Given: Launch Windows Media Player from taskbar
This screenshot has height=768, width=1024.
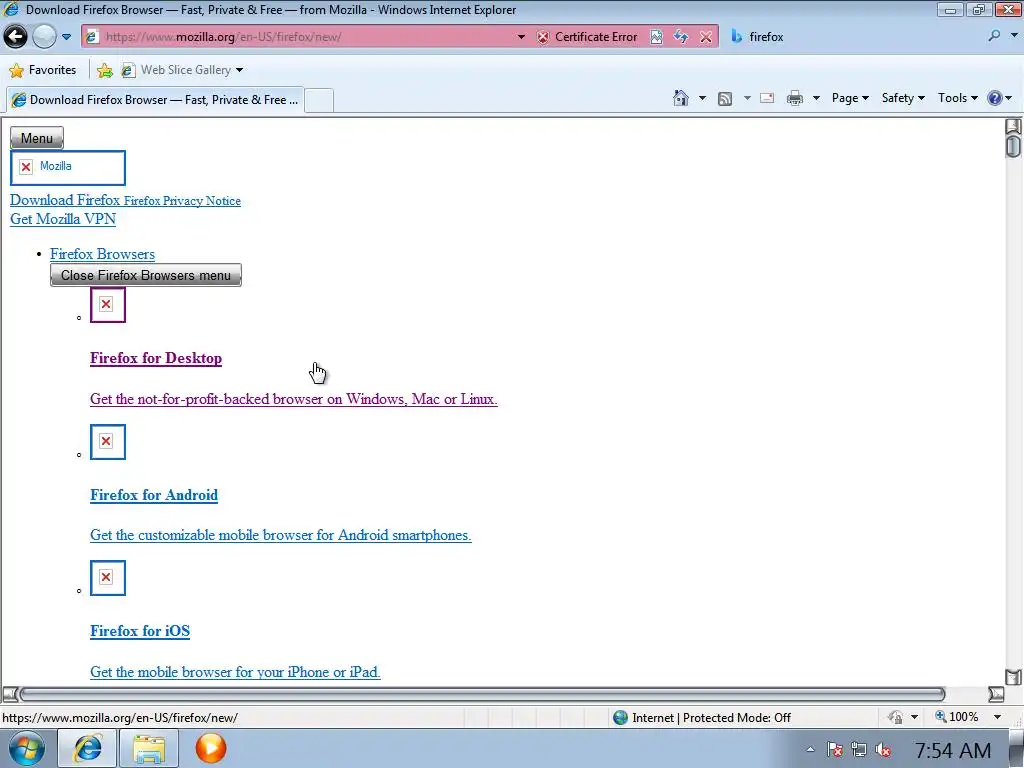Looking at the screenshot, I should point(210,748).
